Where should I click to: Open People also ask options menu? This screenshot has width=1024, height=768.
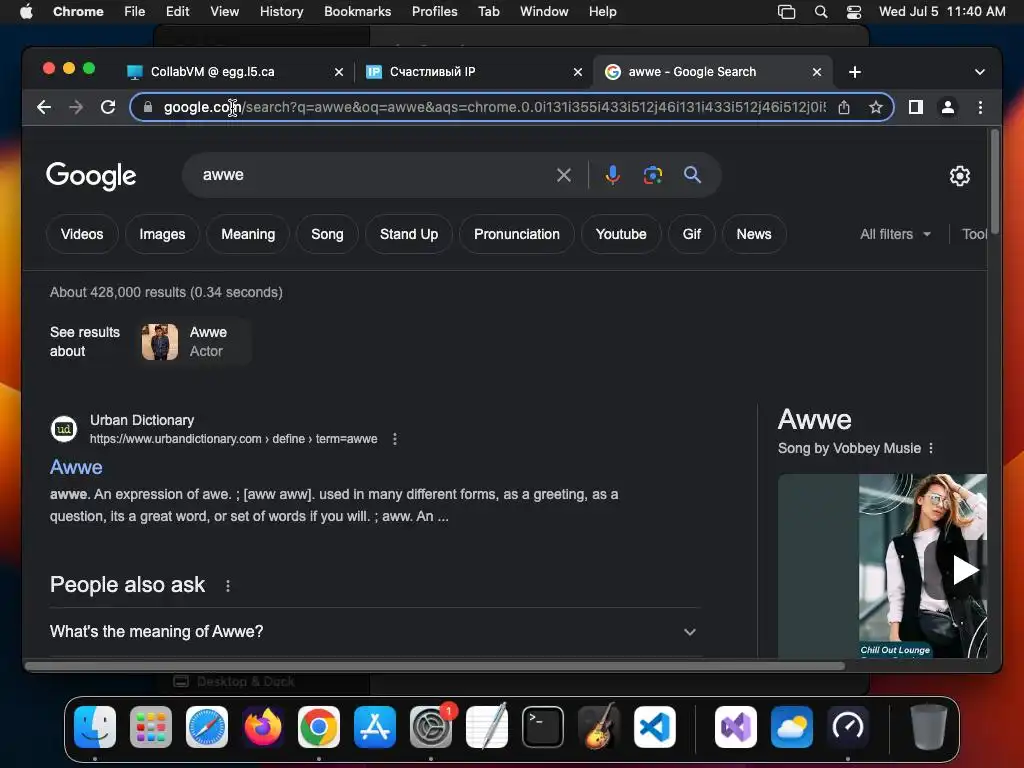coord(227,586)
